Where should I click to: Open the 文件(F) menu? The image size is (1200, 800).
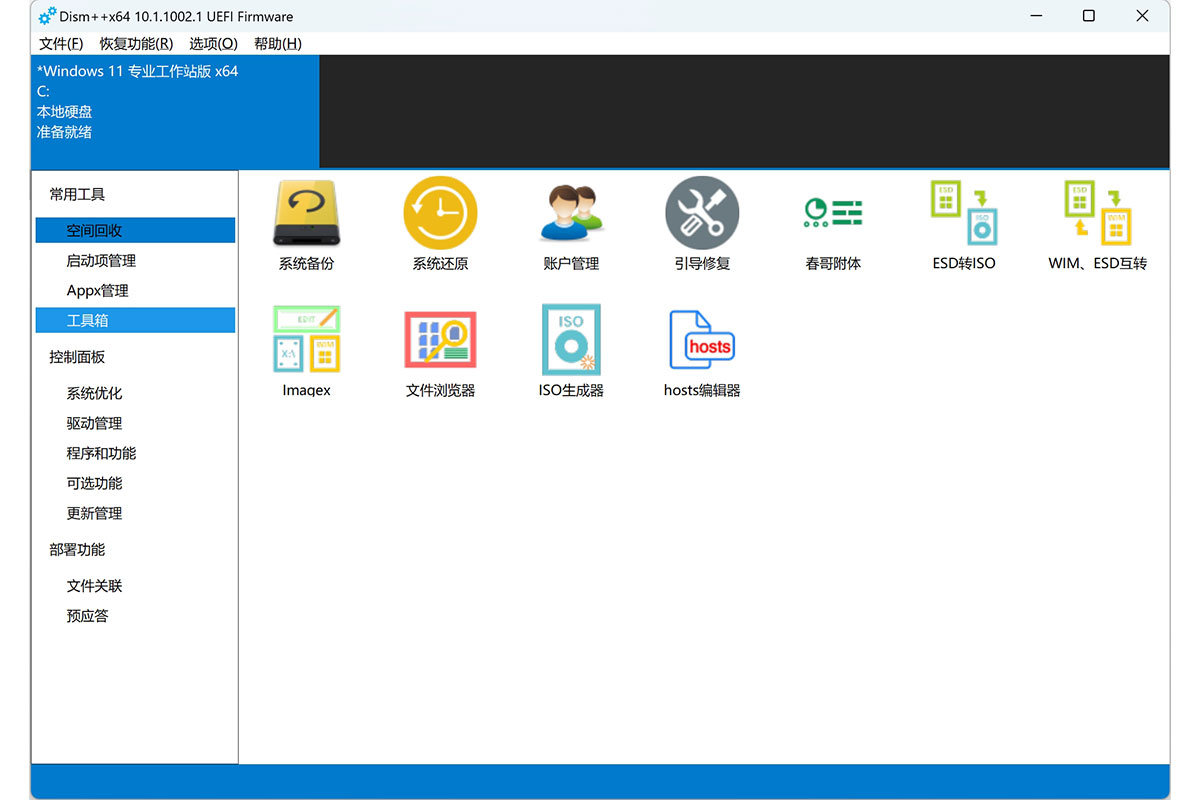(61, 44)
